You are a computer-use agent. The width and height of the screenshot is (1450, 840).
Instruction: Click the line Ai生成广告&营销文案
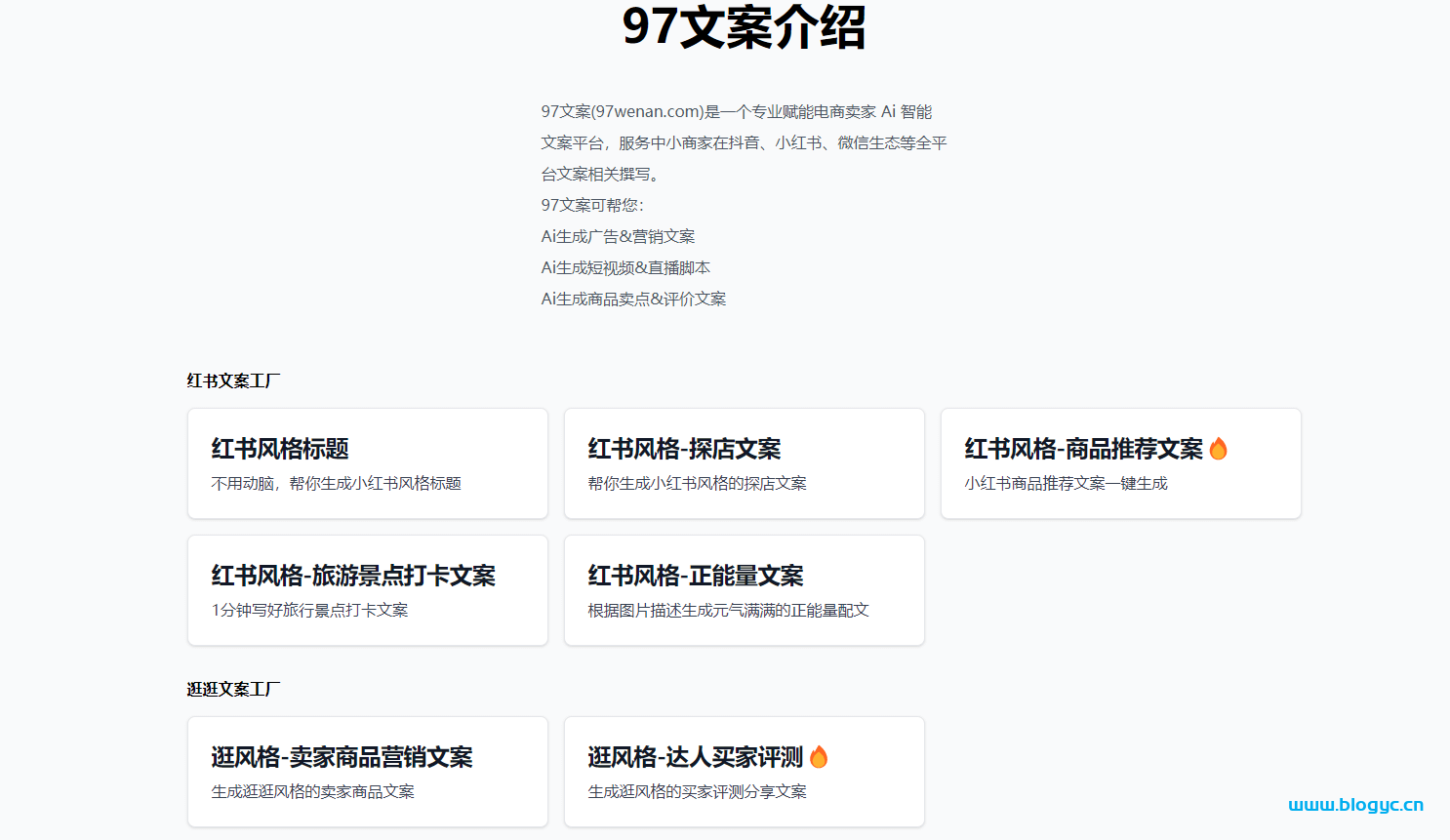(x=619, y=236)
